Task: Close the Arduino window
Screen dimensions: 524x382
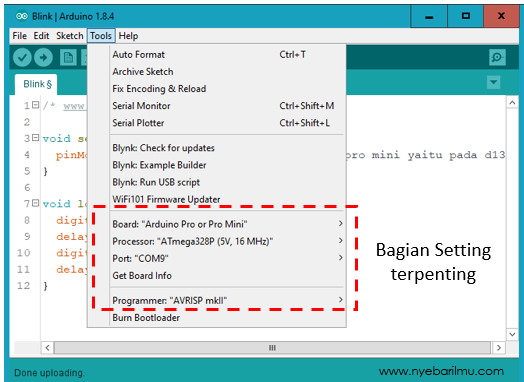Action: pyautogui.click(x=501, y=16)
